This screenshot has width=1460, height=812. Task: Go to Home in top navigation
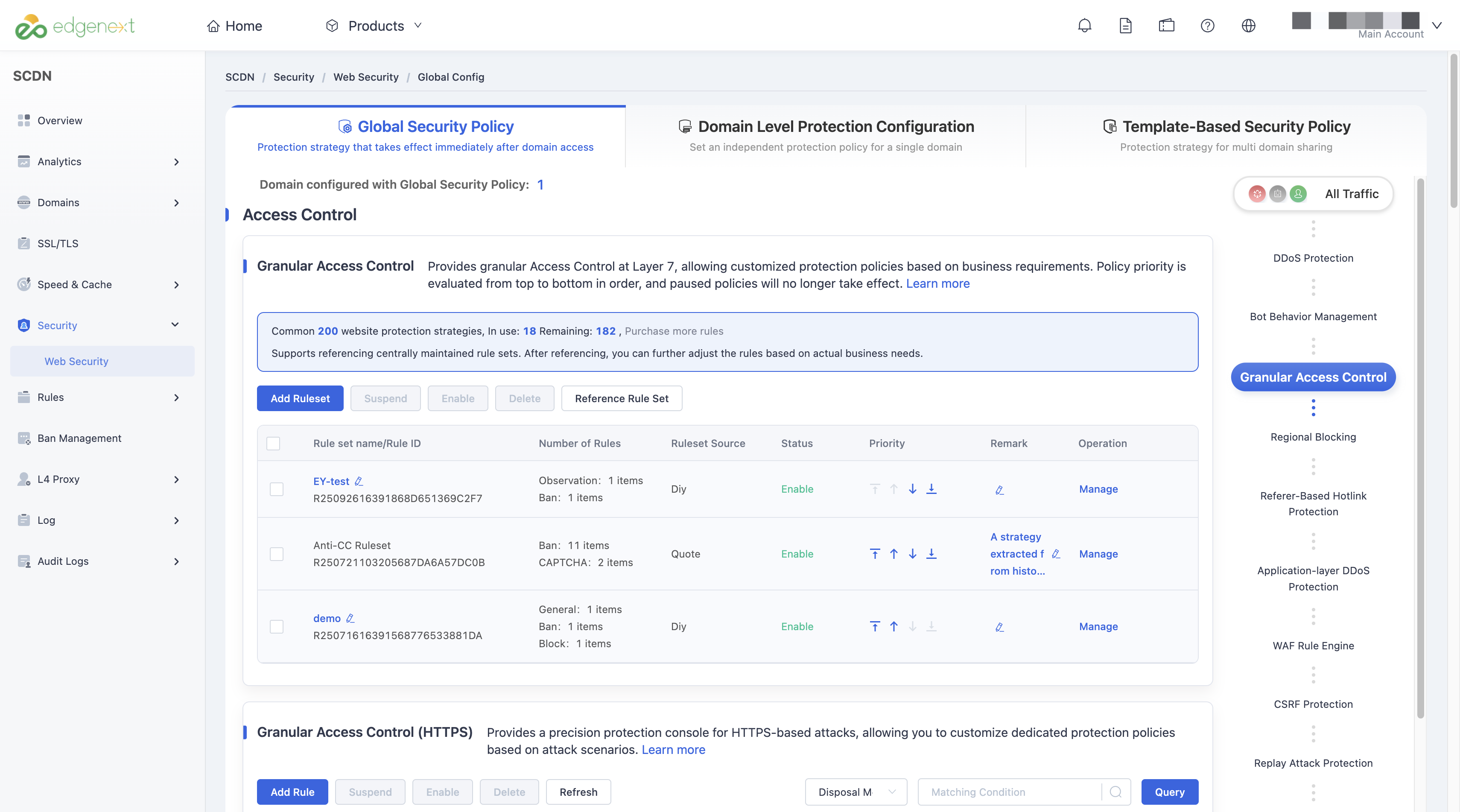234,26
